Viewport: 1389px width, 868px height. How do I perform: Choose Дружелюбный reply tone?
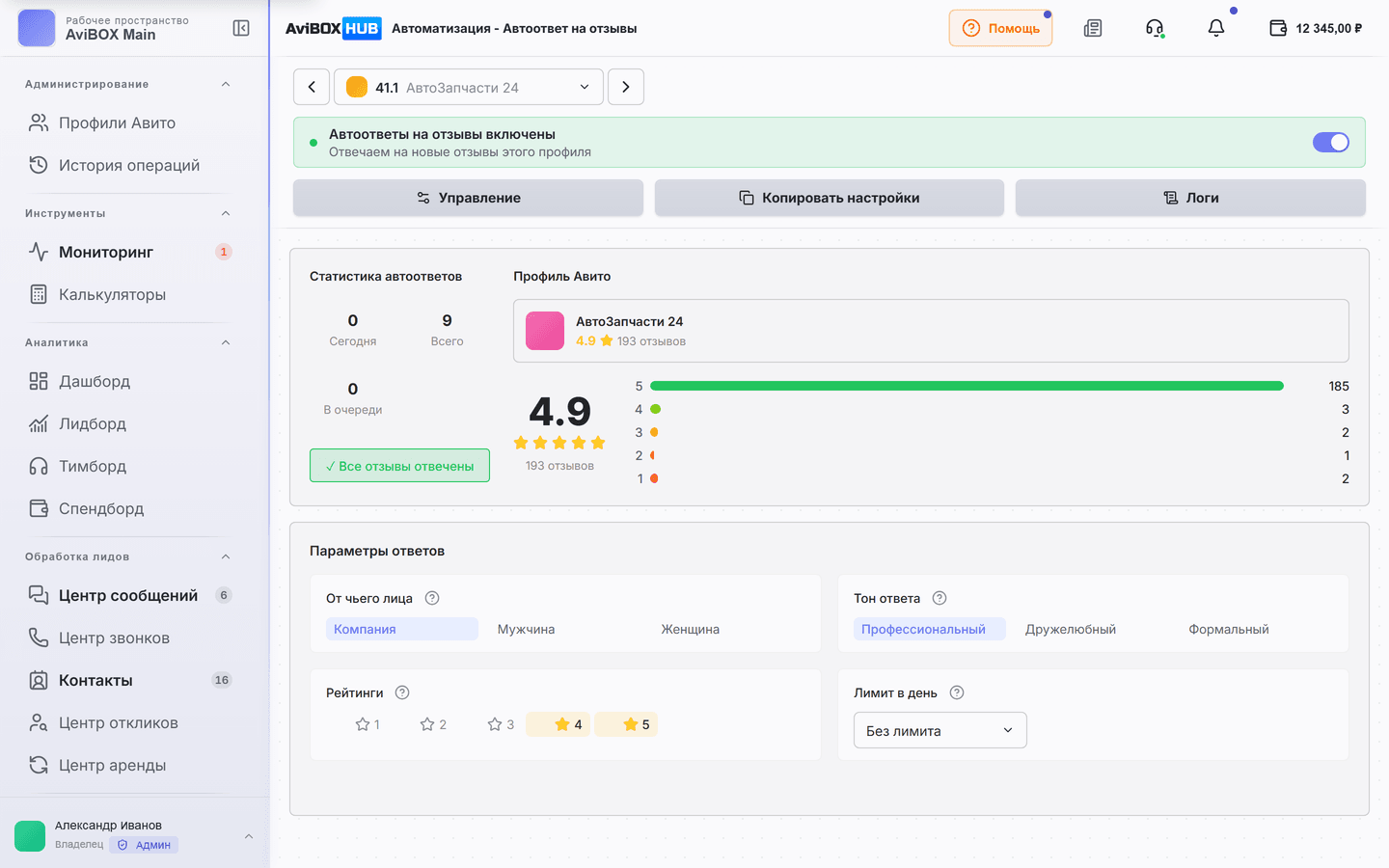point(1071,629)
